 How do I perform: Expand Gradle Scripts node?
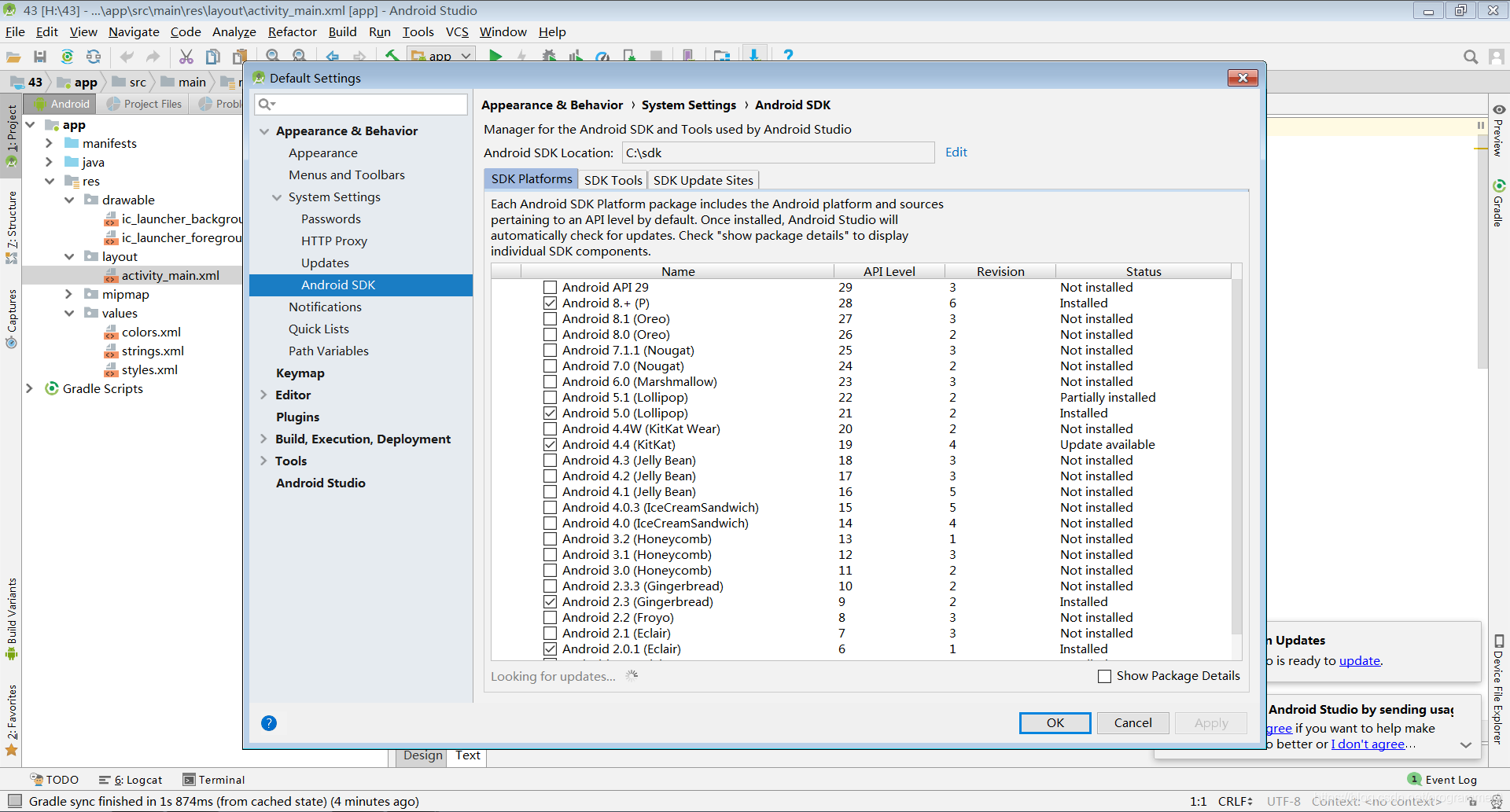click(30, 388)
